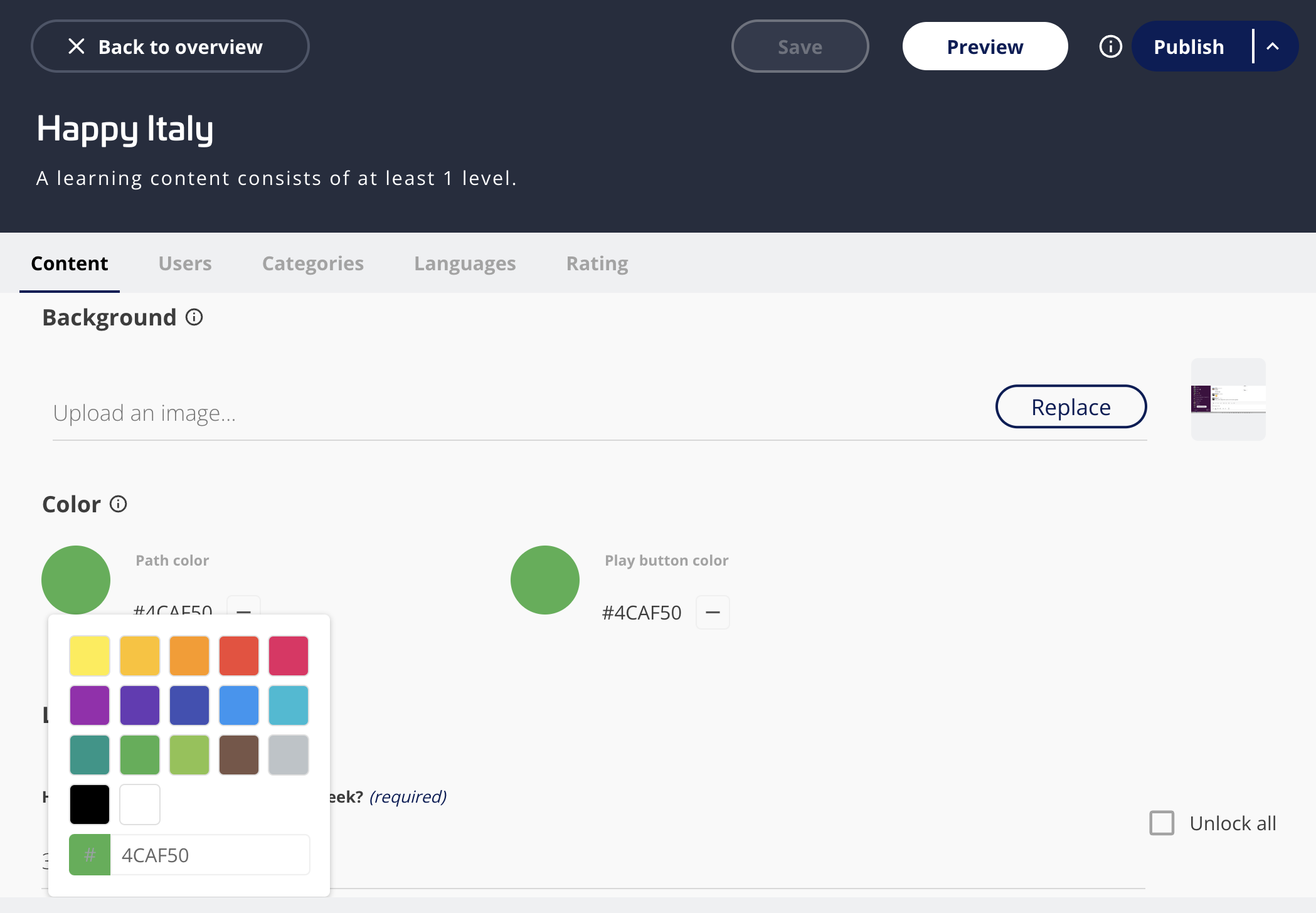Switch to the Content tab
Image resolution: width=1316 pixels, height=913 pixels.
(x=69, y=263)
